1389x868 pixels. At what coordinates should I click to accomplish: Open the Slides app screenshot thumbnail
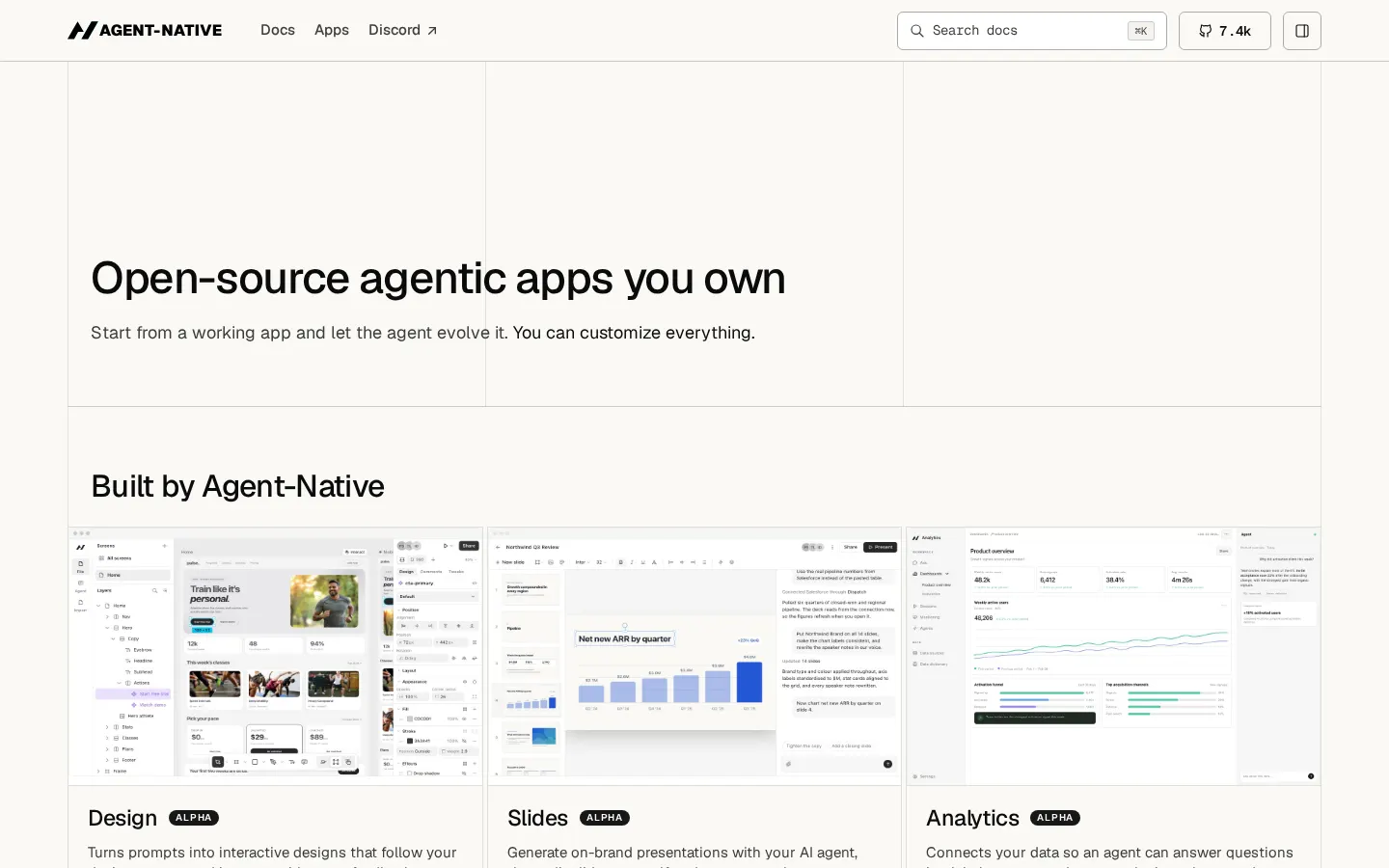[694, 656]
